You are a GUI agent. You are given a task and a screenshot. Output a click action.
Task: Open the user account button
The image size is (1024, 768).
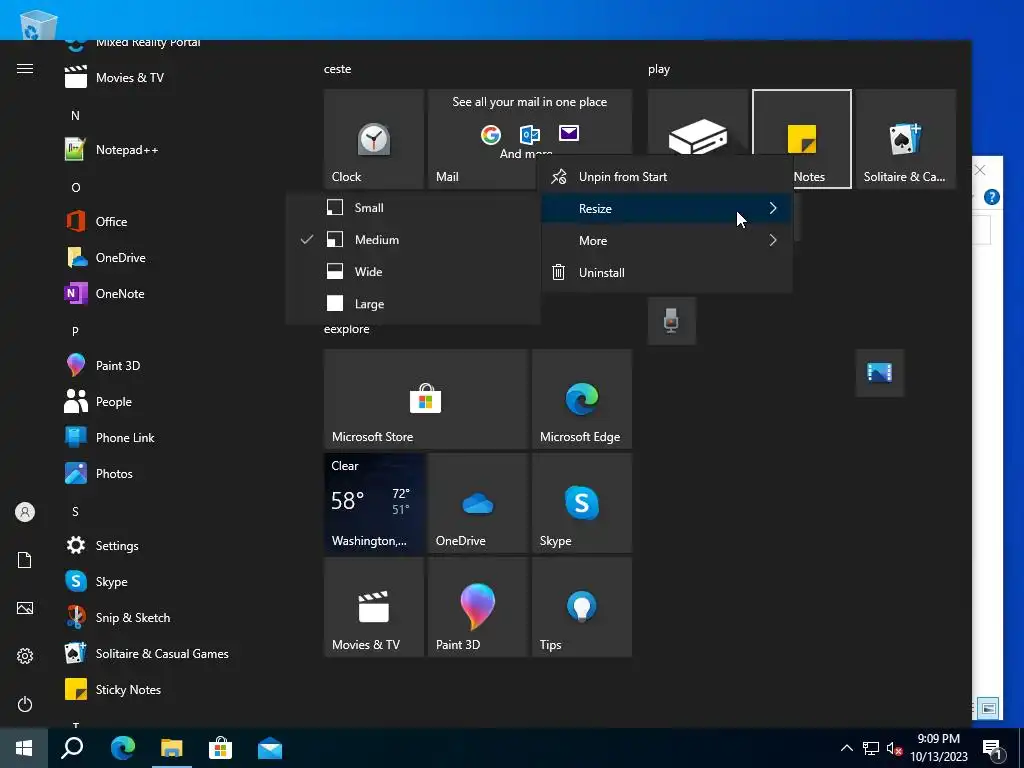(25, 512)
